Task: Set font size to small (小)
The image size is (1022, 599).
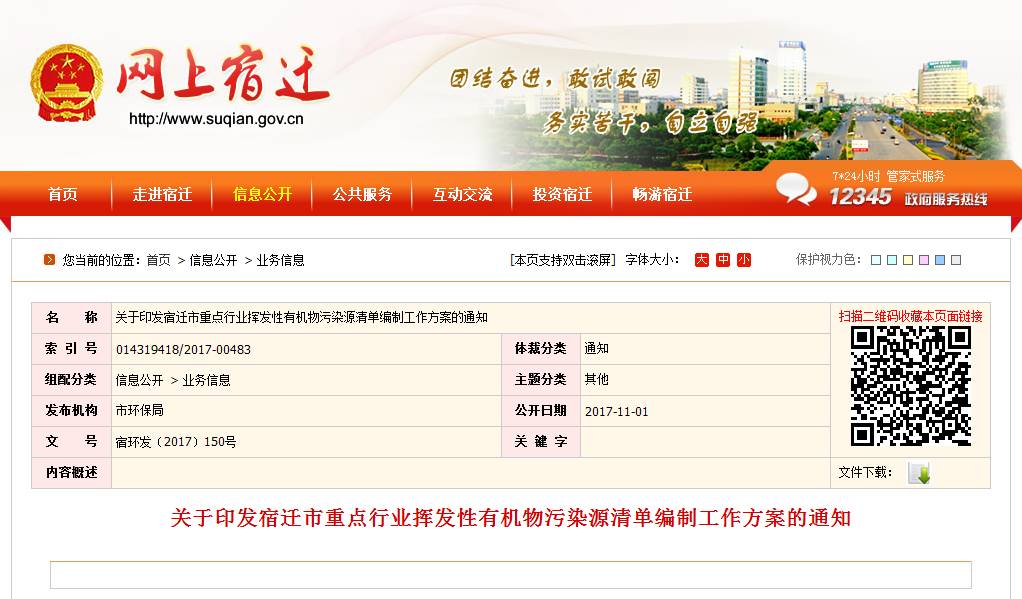Action: click(744, 260)
